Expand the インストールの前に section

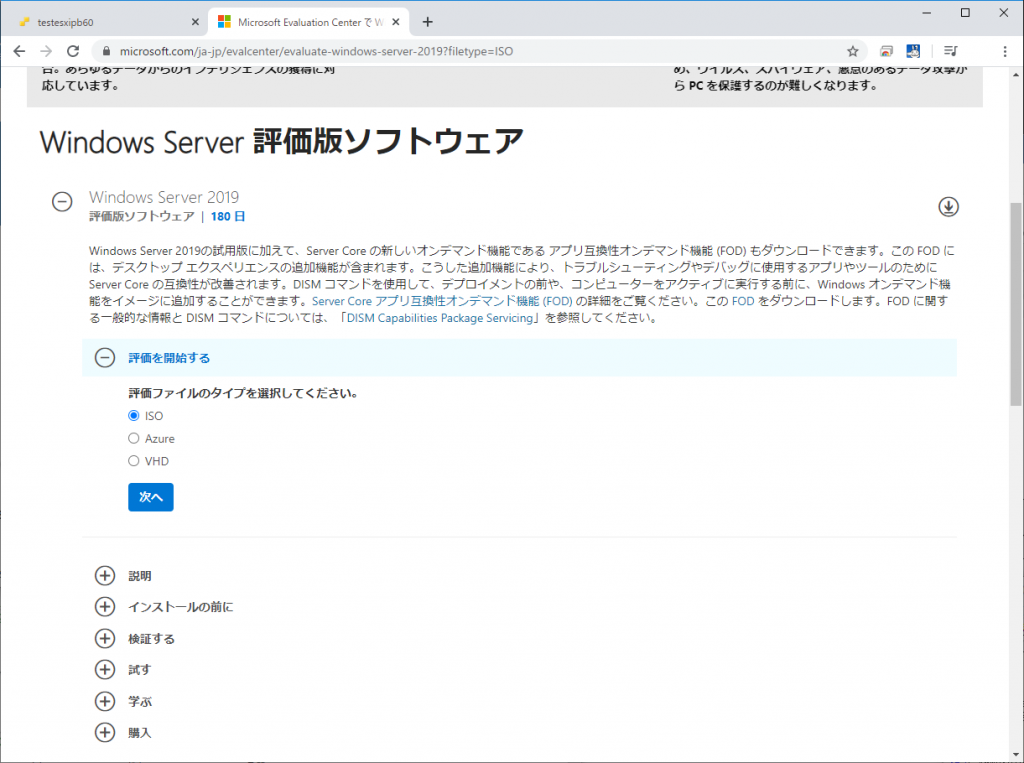(104, 607)
